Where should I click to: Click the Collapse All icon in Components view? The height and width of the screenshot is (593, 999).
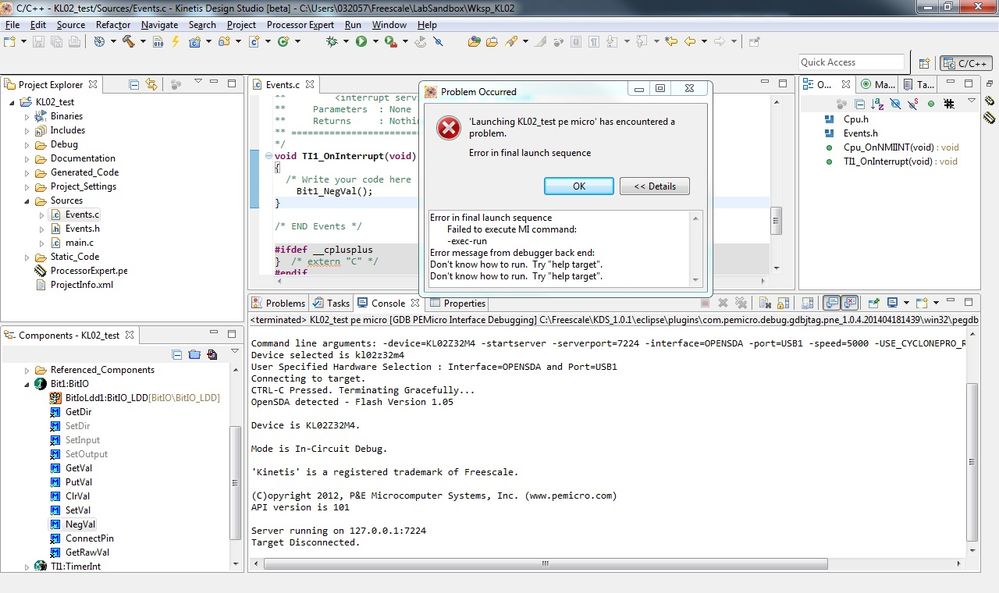tap(177, 354)
